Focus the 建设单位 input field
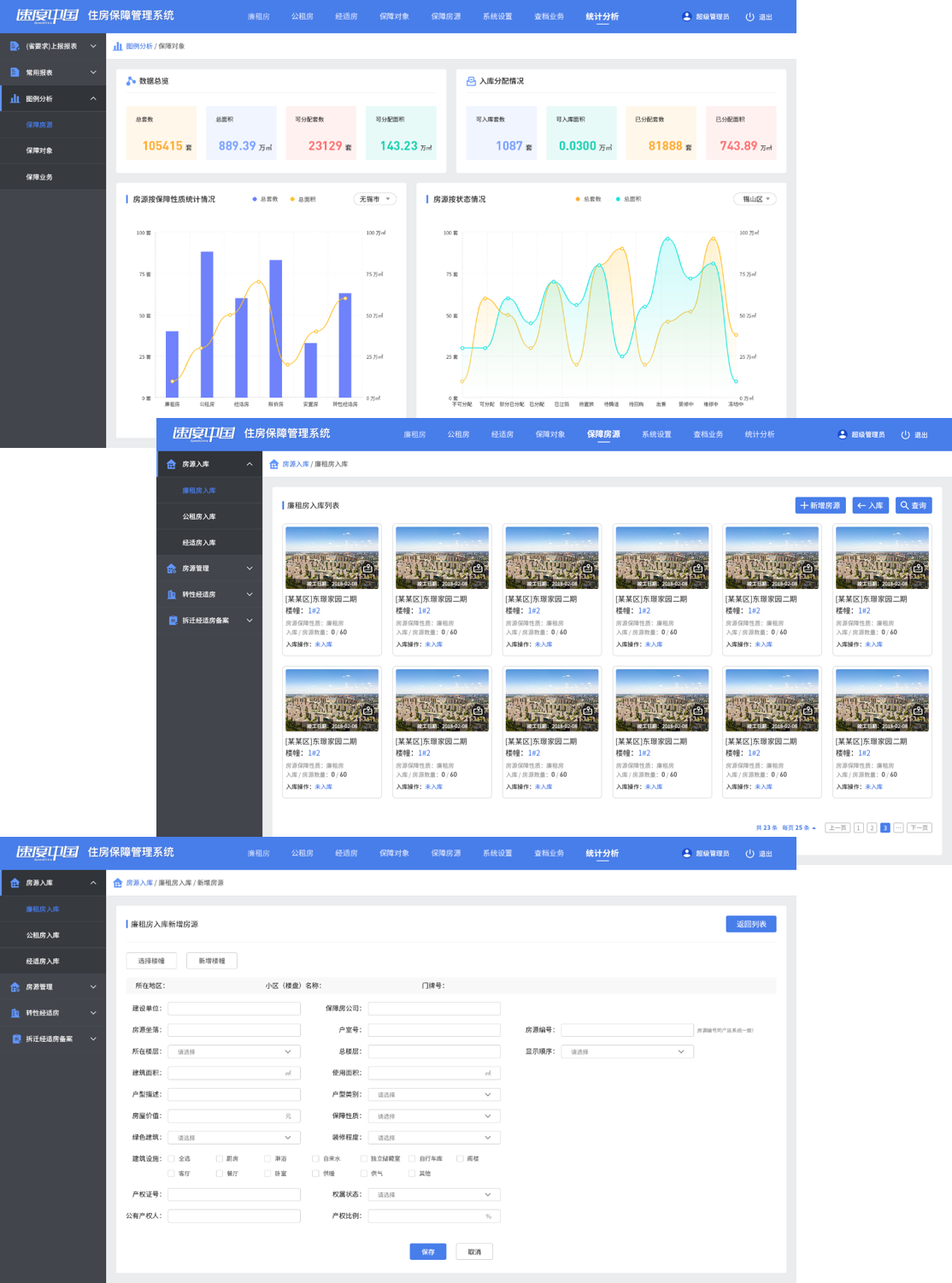The width and height of the screenshot is (952, 1283). (x=234, y=1009)
